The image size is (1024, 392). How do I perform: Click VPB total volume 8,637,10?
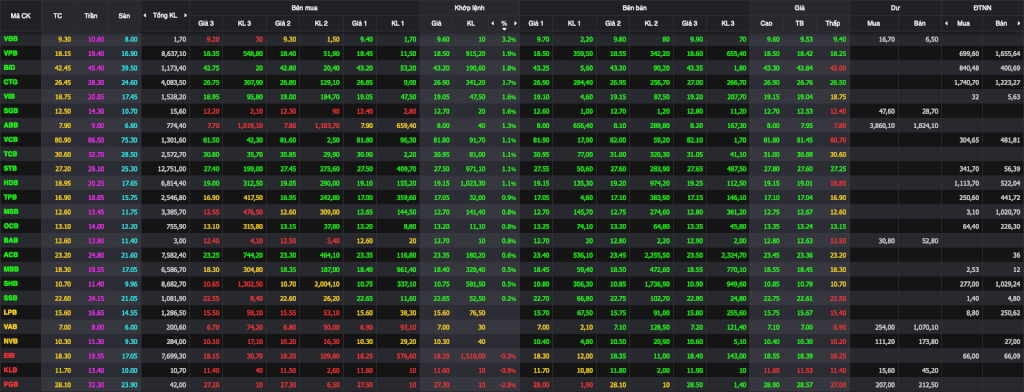(x=174, y=54)
